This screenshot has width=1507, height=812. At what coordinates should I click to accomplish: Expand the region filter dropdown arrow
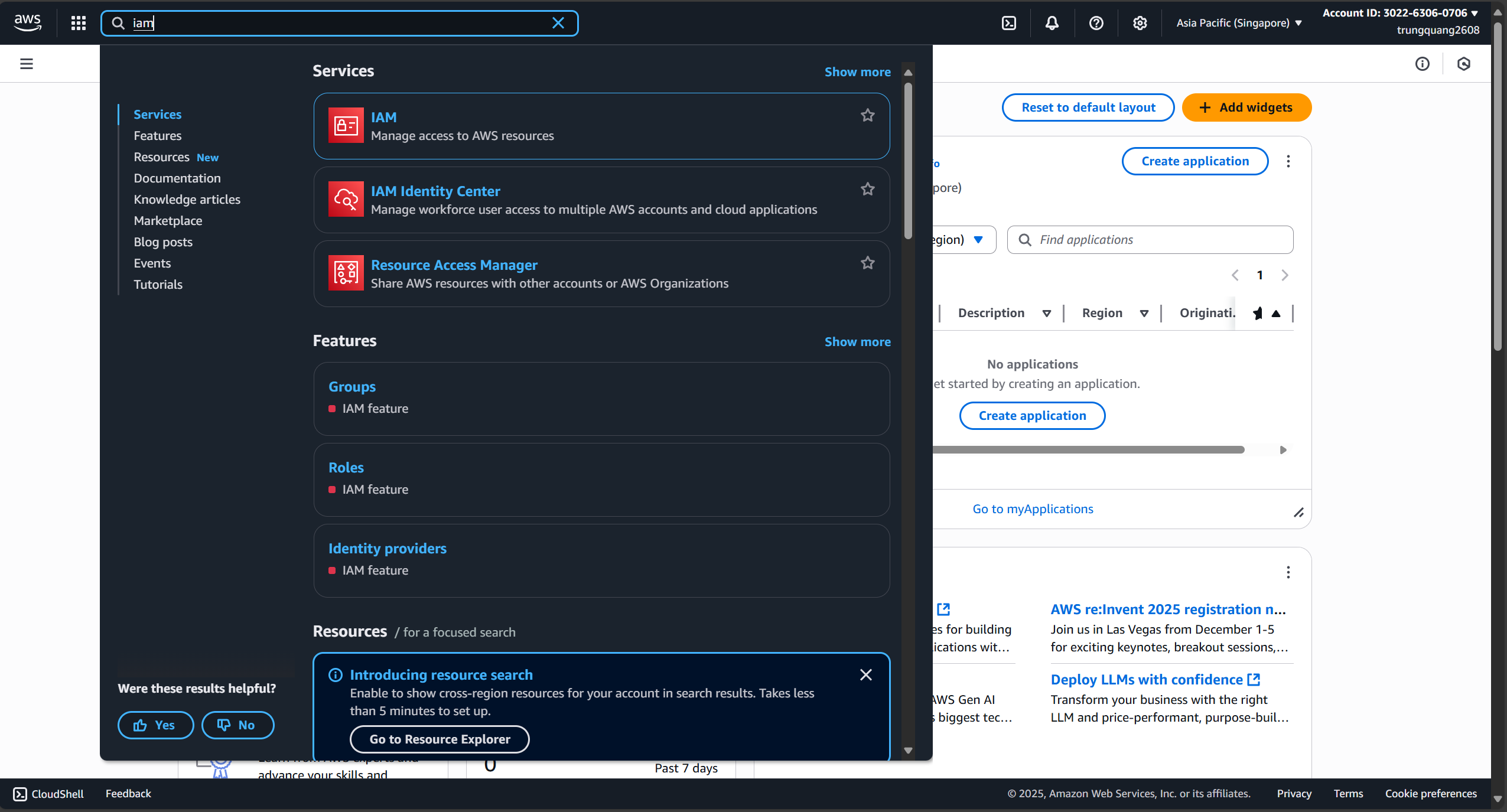point(978,240)
